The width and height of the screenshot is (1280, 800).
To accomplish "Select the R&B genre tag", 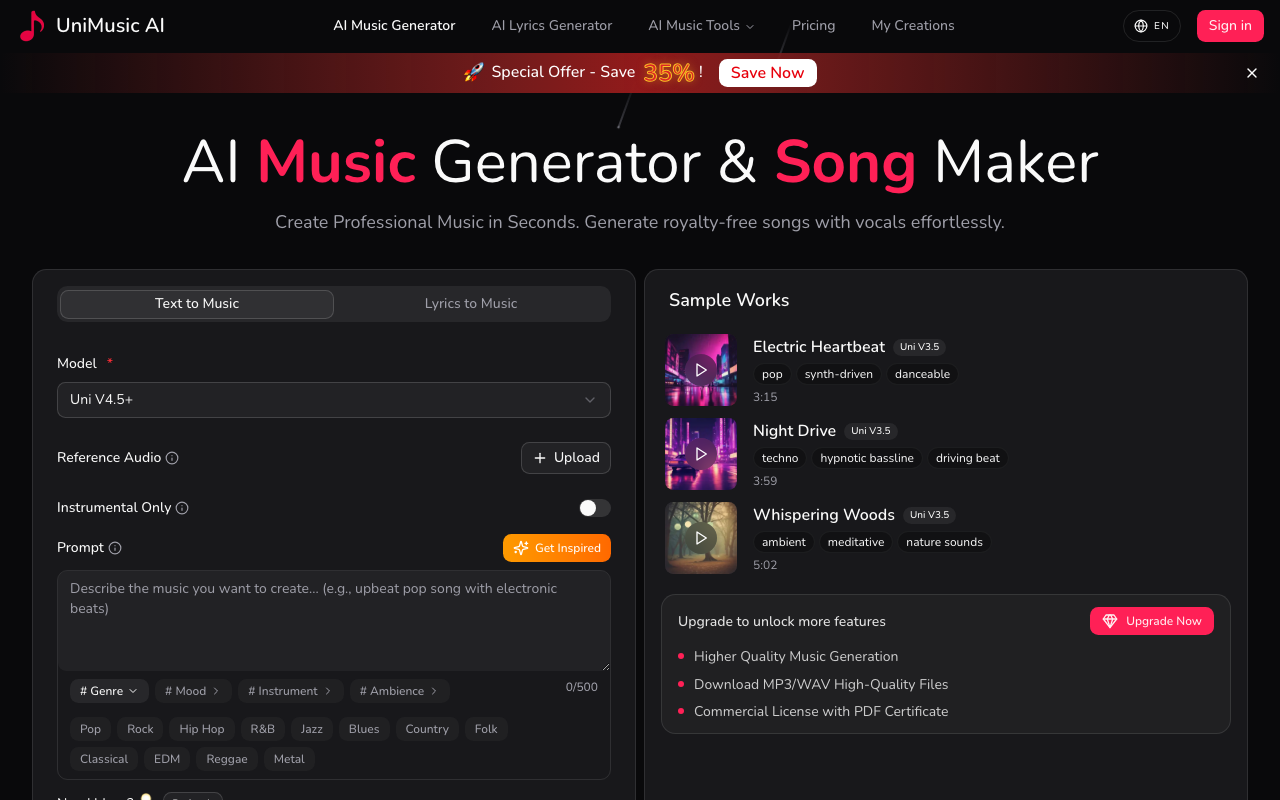I will tap(263, 729).
